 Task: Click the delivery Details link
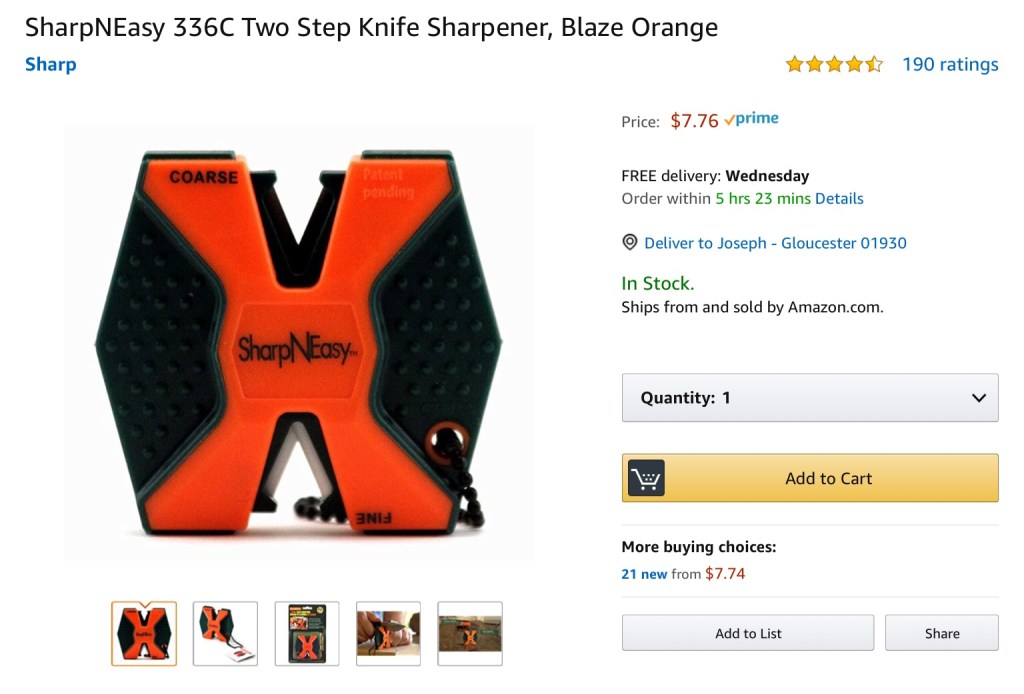pyautogui.click(x=839, y=198)
